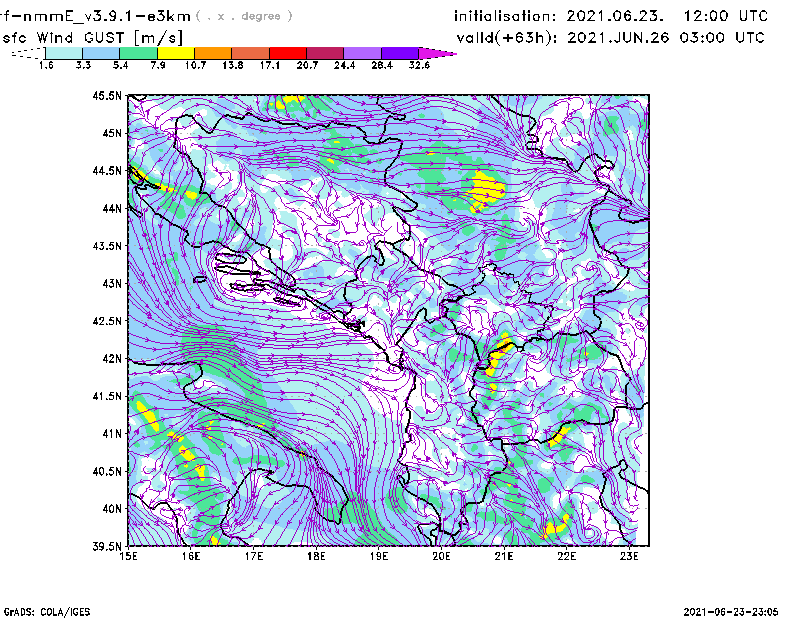Click the legend value 3.3

tap(83, 65)
